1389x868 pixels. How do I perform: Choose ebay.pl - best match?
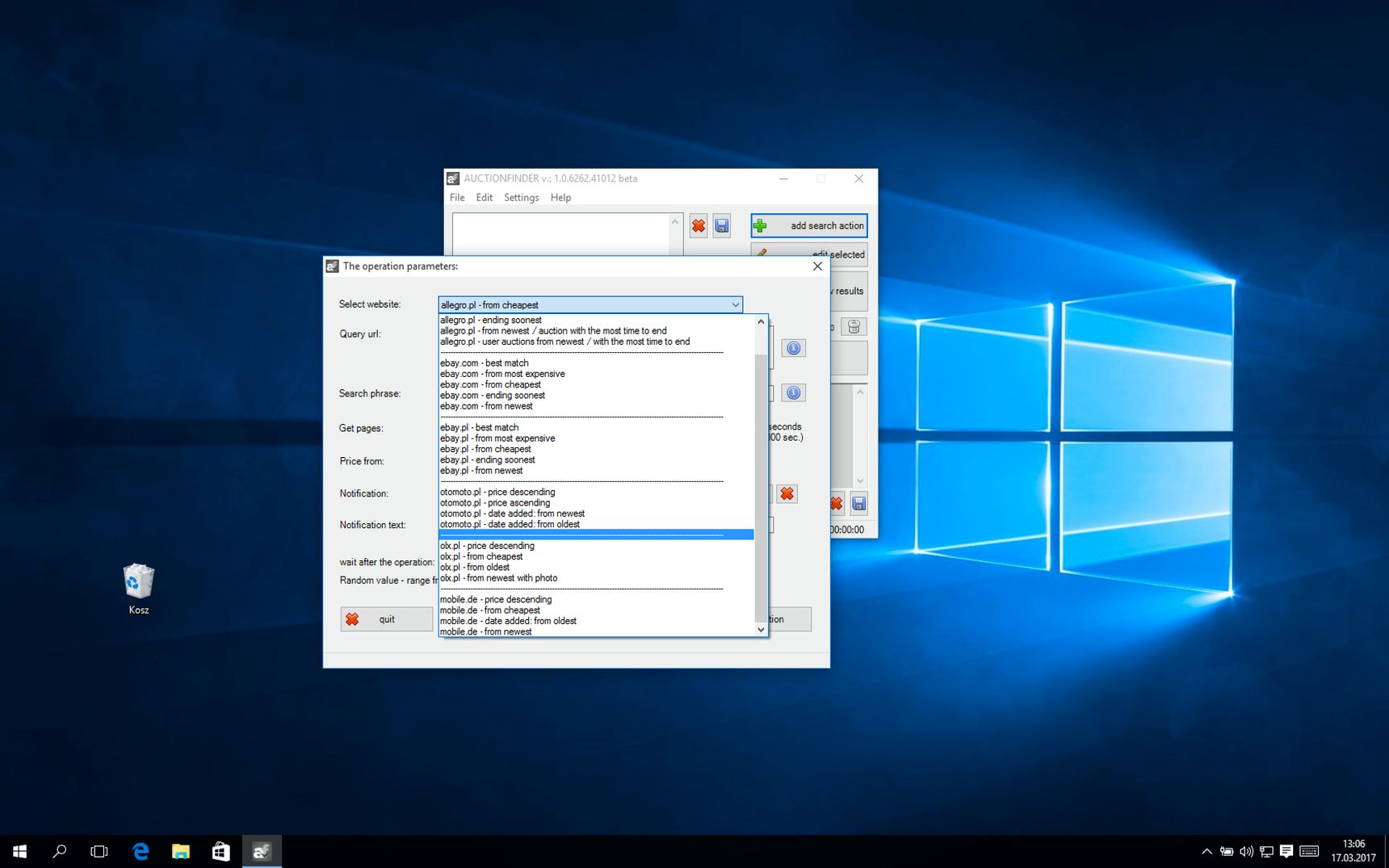[596, 428]
